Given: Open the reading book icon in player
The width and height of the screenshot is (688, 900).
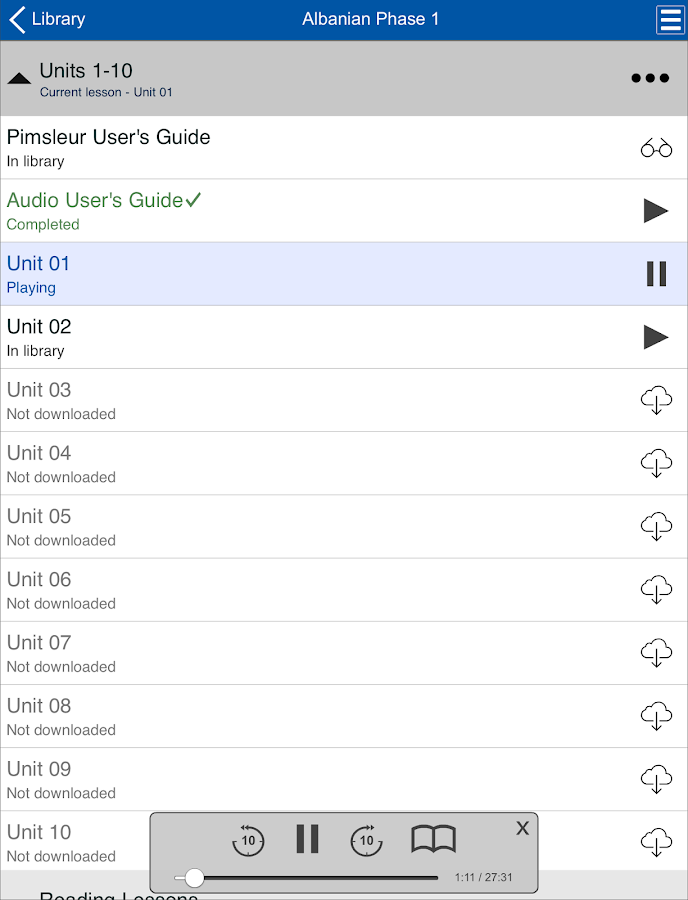Looking at the screenshot, I should click(433, 839).
